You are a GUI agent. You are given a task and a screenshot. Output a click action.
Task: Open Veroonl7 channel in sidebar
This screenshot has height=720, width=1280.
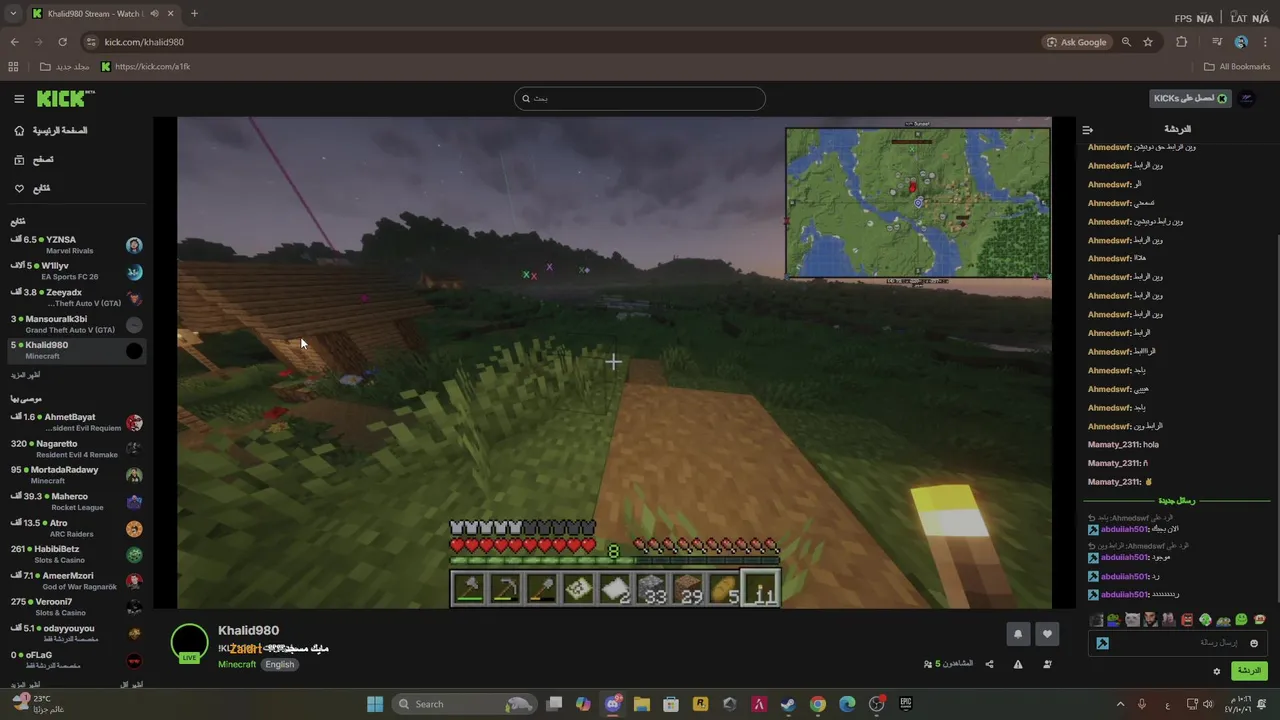(76, 607)
